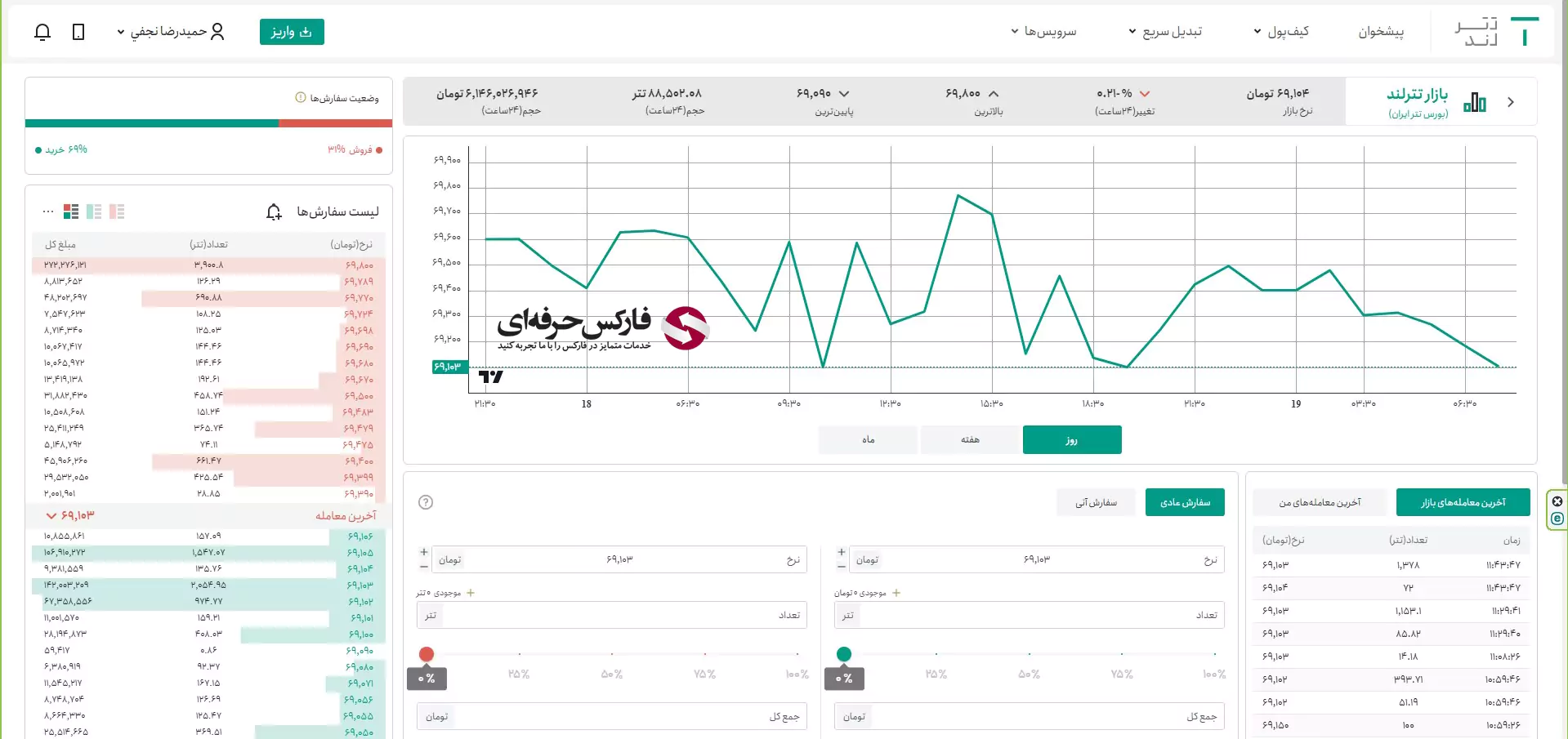Click the last trade price down arrow

(x=51, y=516)
